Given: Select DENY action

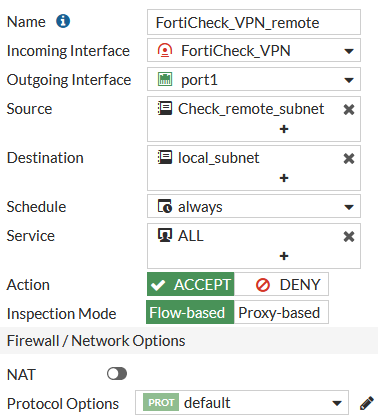Looking at the screenshot, I should coord(281,284).
